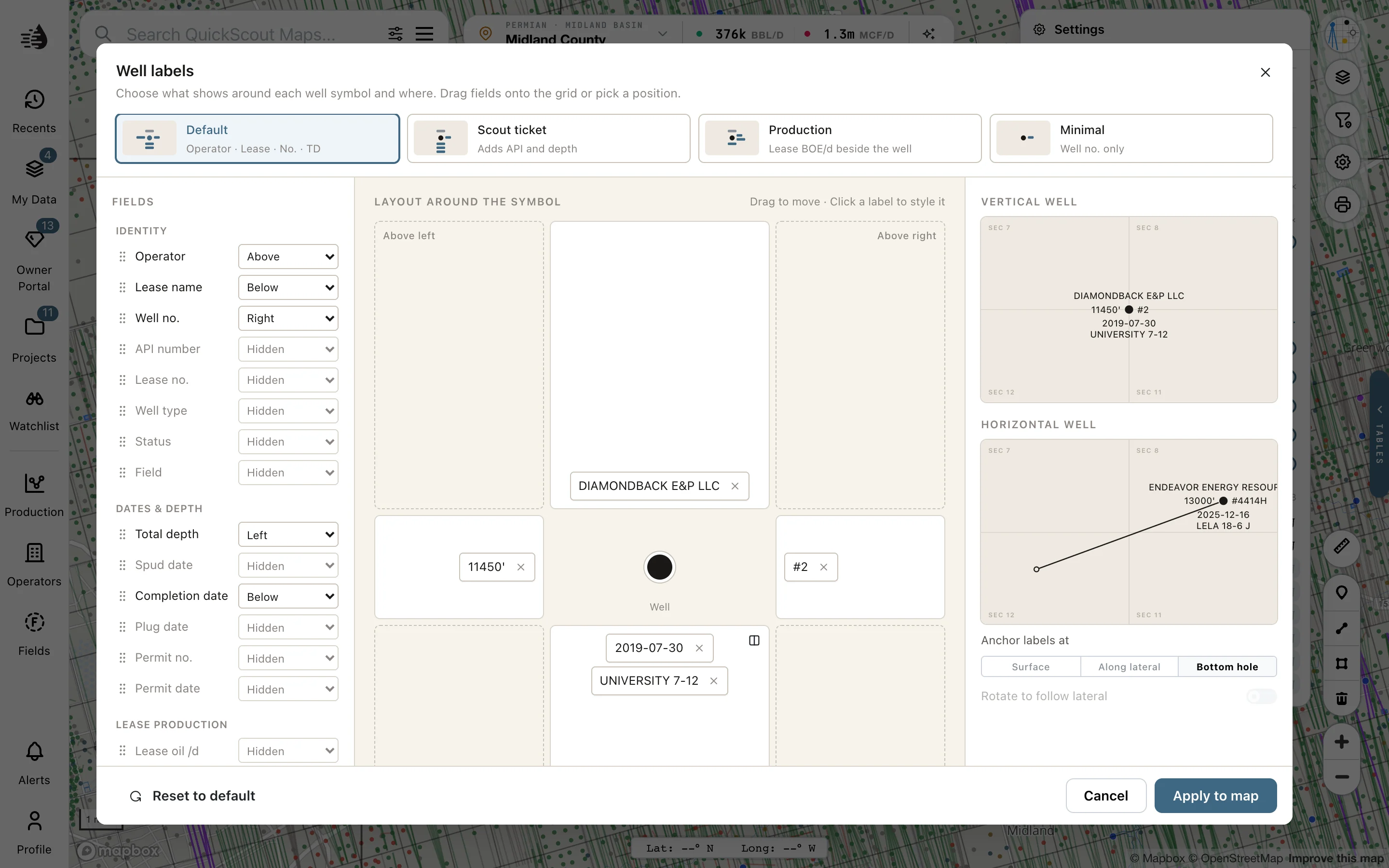Open the Operator position dropdown
The height and width of the screenshot is (868, 1389).
tap(288, 257)
